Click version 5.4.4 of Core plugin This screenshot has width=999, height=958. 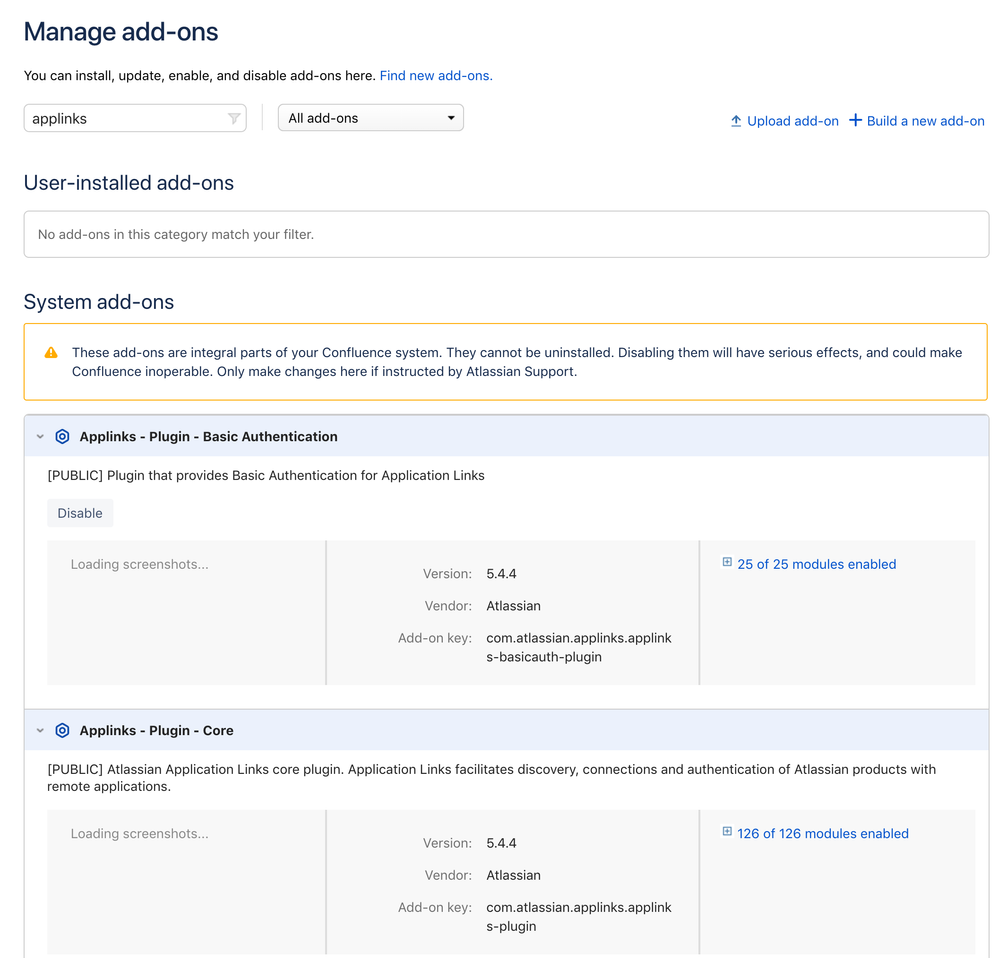[501, 843]
